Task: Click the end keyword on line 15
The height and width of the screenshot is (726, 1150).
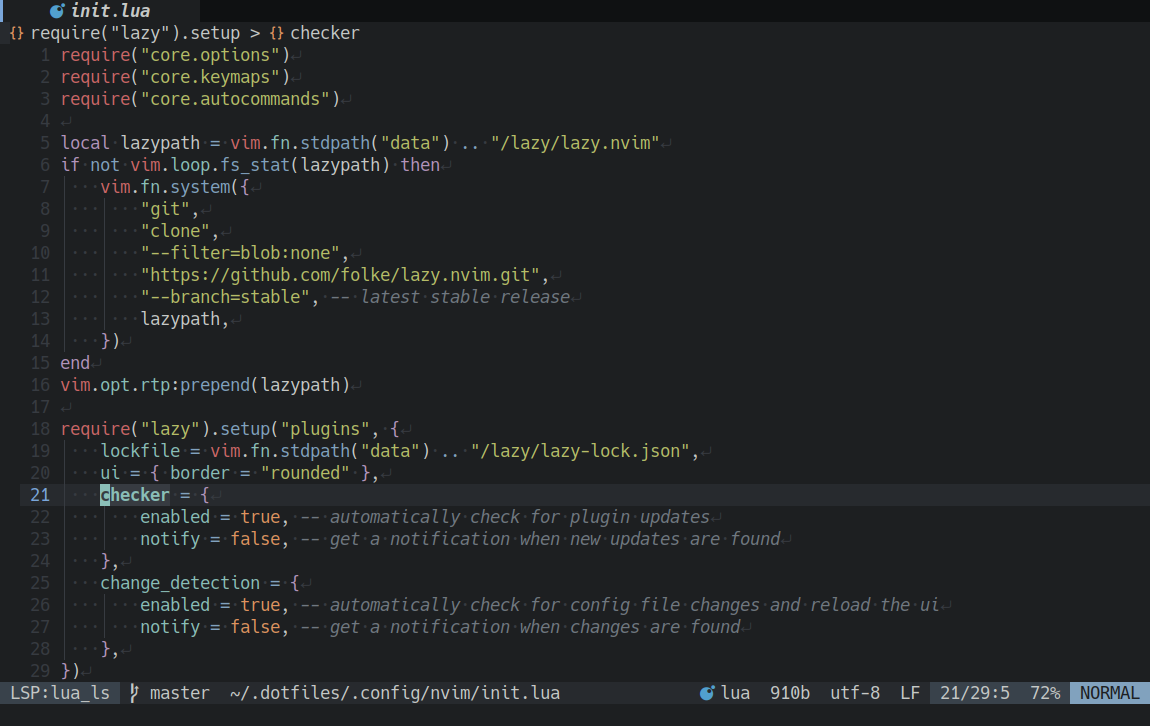Action: [x=76, y=363]
